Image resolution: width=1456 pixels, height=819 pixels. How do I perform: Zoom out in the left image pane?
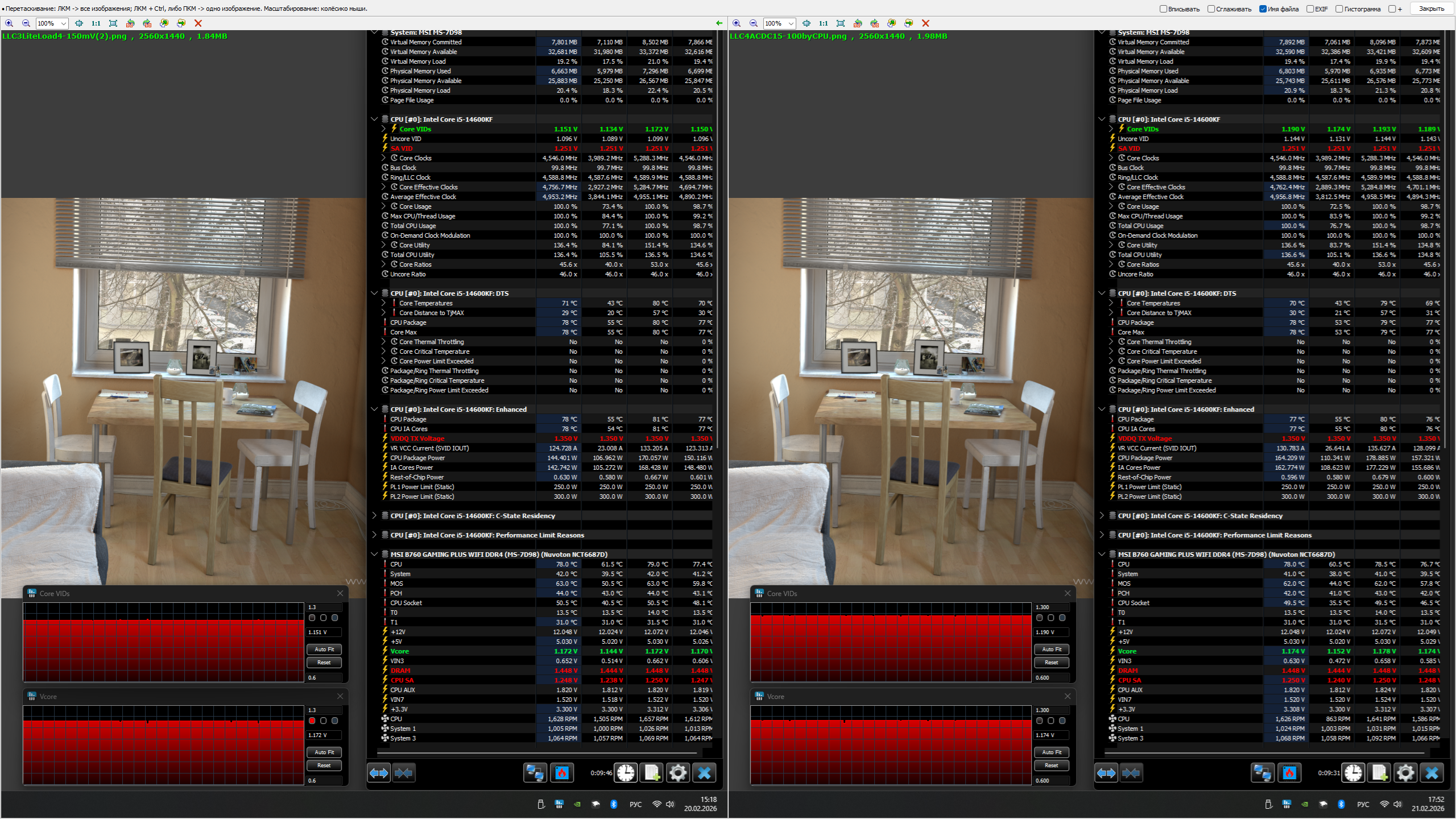pyautogui.click(x=26, y=23)
